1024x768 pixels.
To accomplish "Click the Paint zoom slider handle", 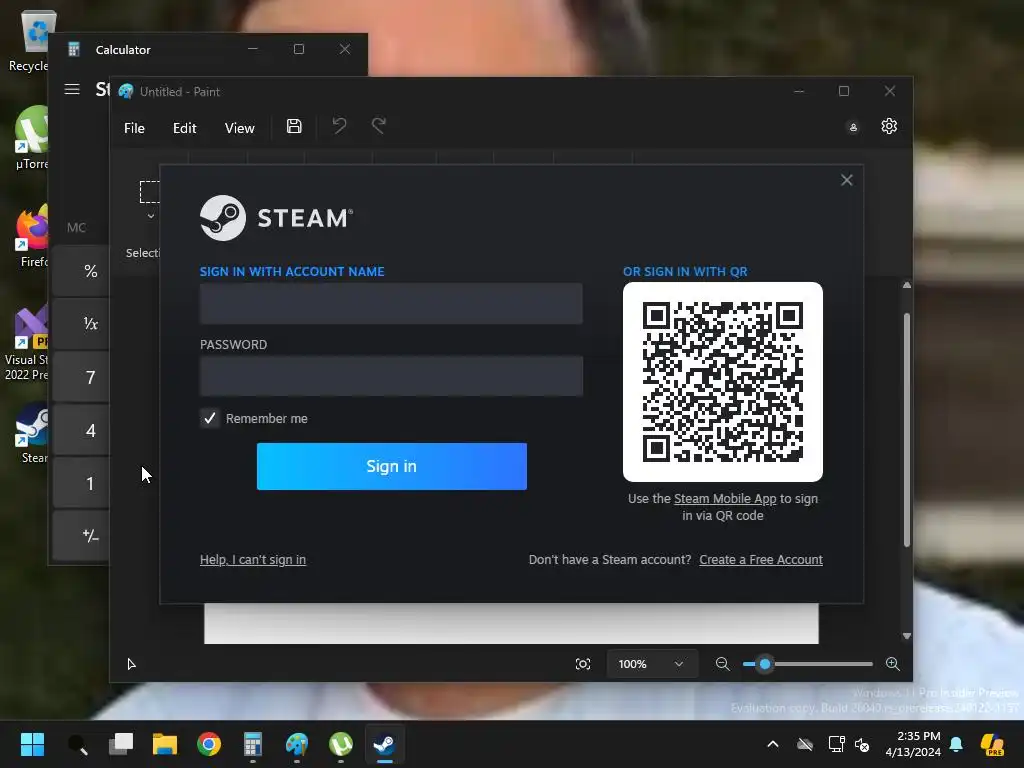I will [x=765, y=664].
